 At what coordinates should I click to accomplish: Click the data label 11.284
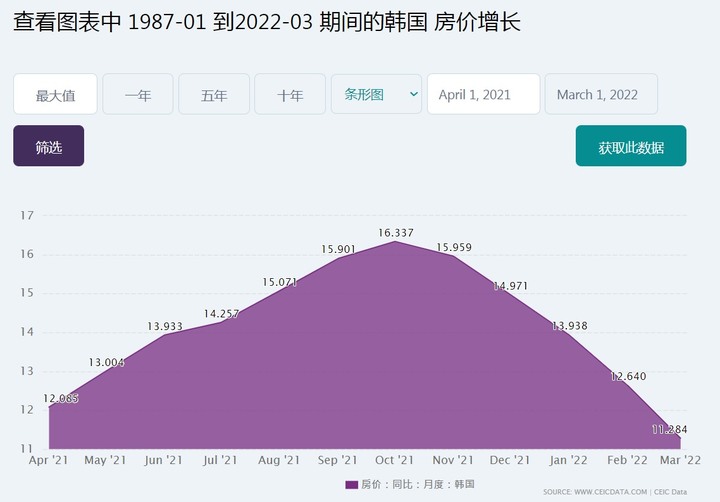(x=669, y=430)
